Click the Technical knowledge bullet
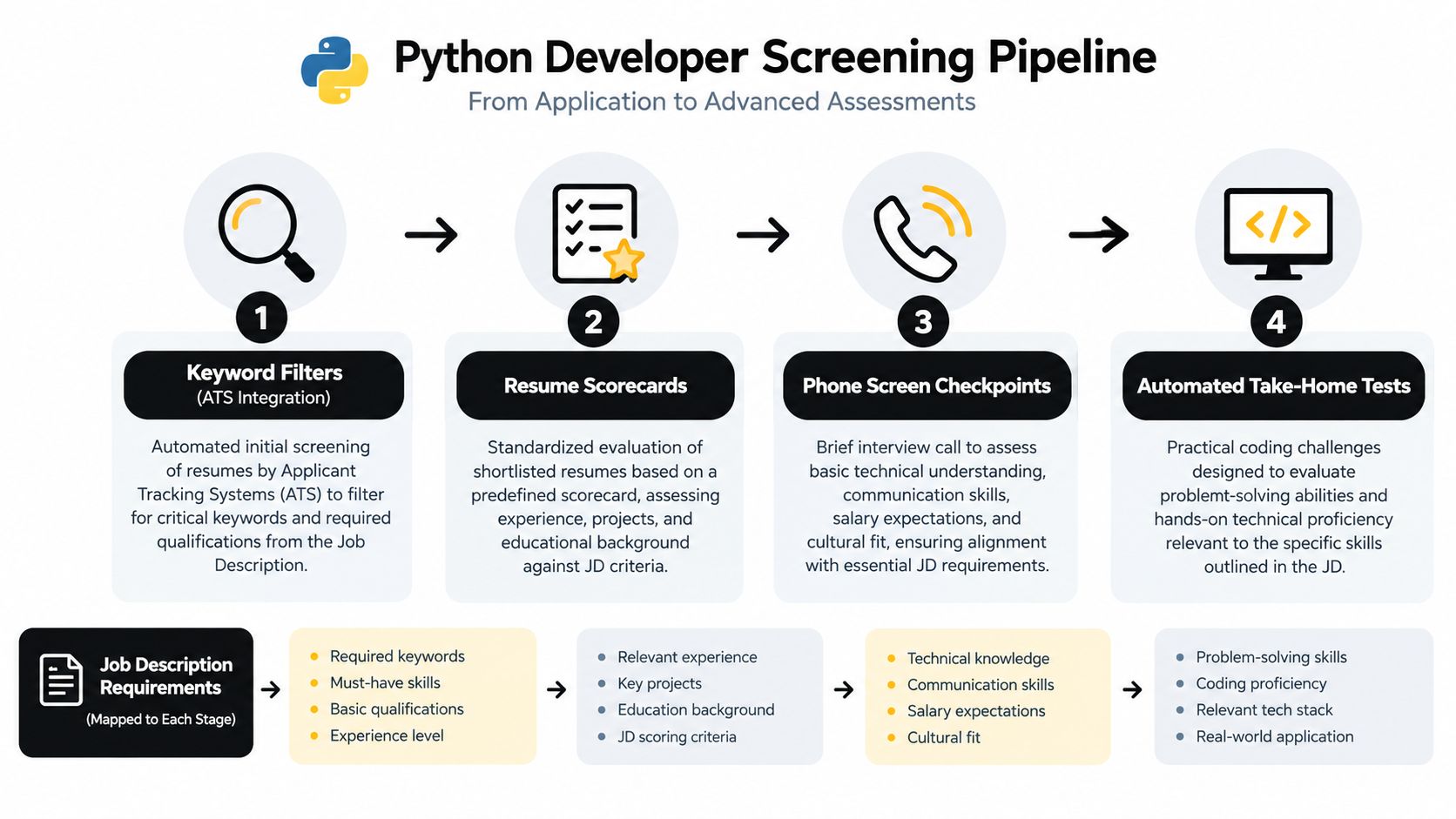This screenshot has width=1456, height=819. point(968,658)
